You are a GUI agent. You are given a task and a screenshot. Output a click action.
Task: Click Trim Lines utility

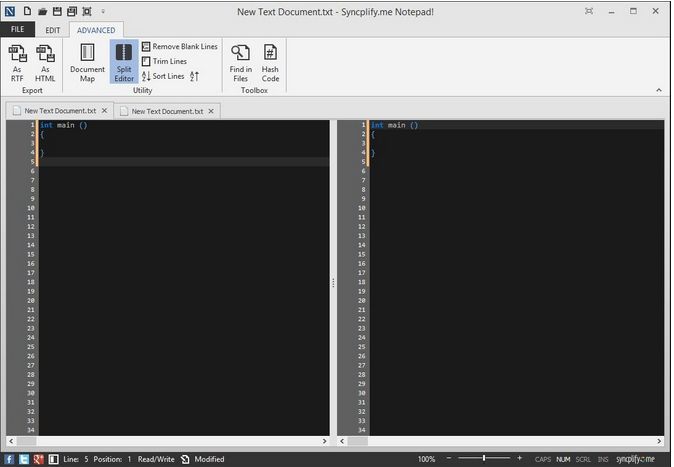pos(164,61)
